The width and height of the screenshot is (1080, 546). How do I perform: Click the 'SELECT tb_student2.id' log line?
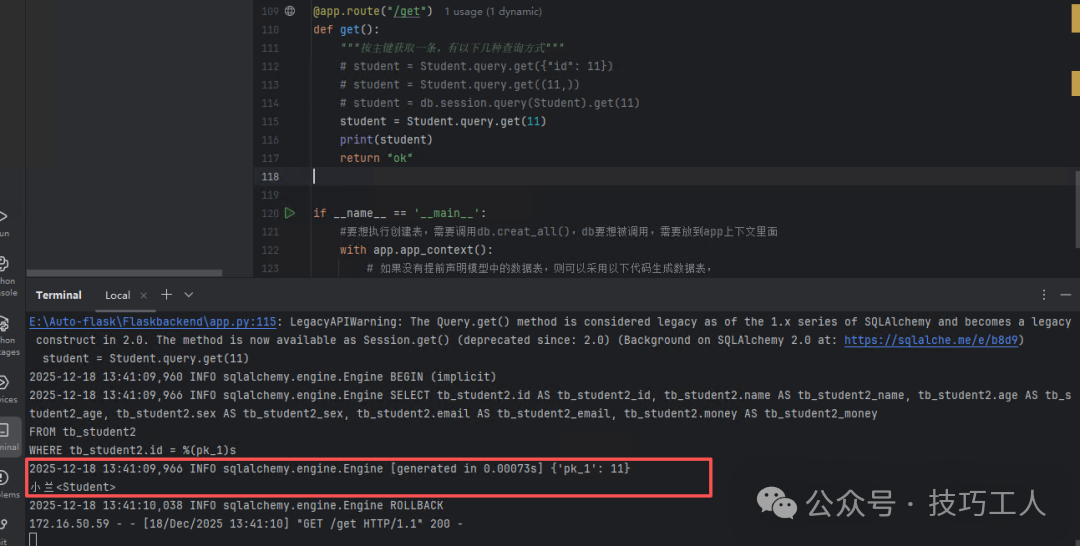click(550, 404)
